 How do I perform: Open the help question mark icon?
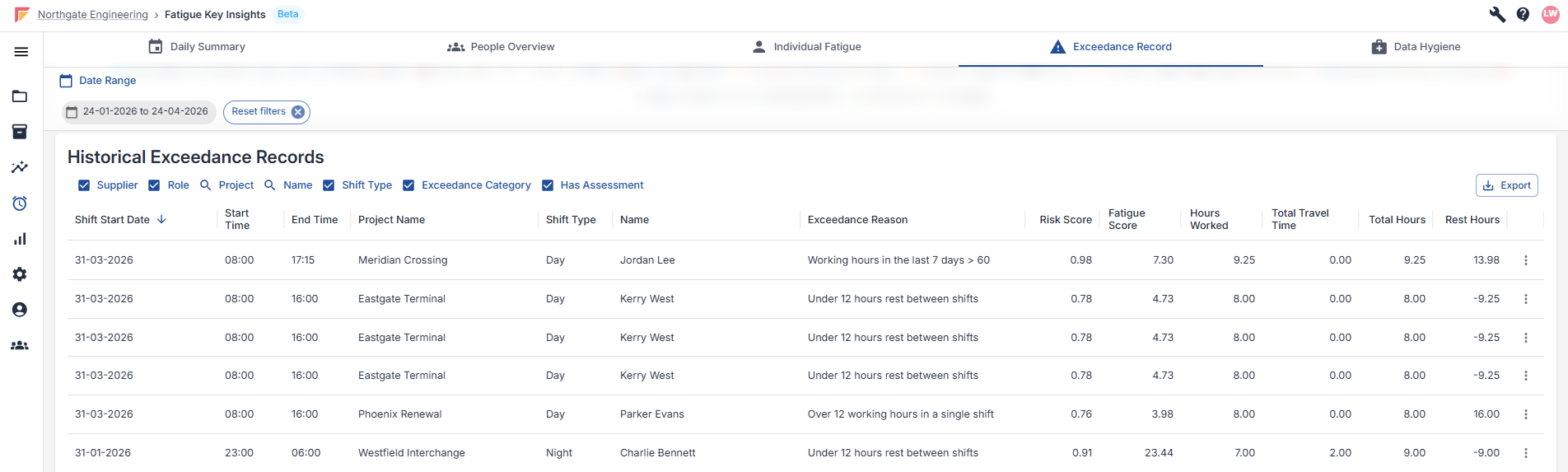(1523, 15)
